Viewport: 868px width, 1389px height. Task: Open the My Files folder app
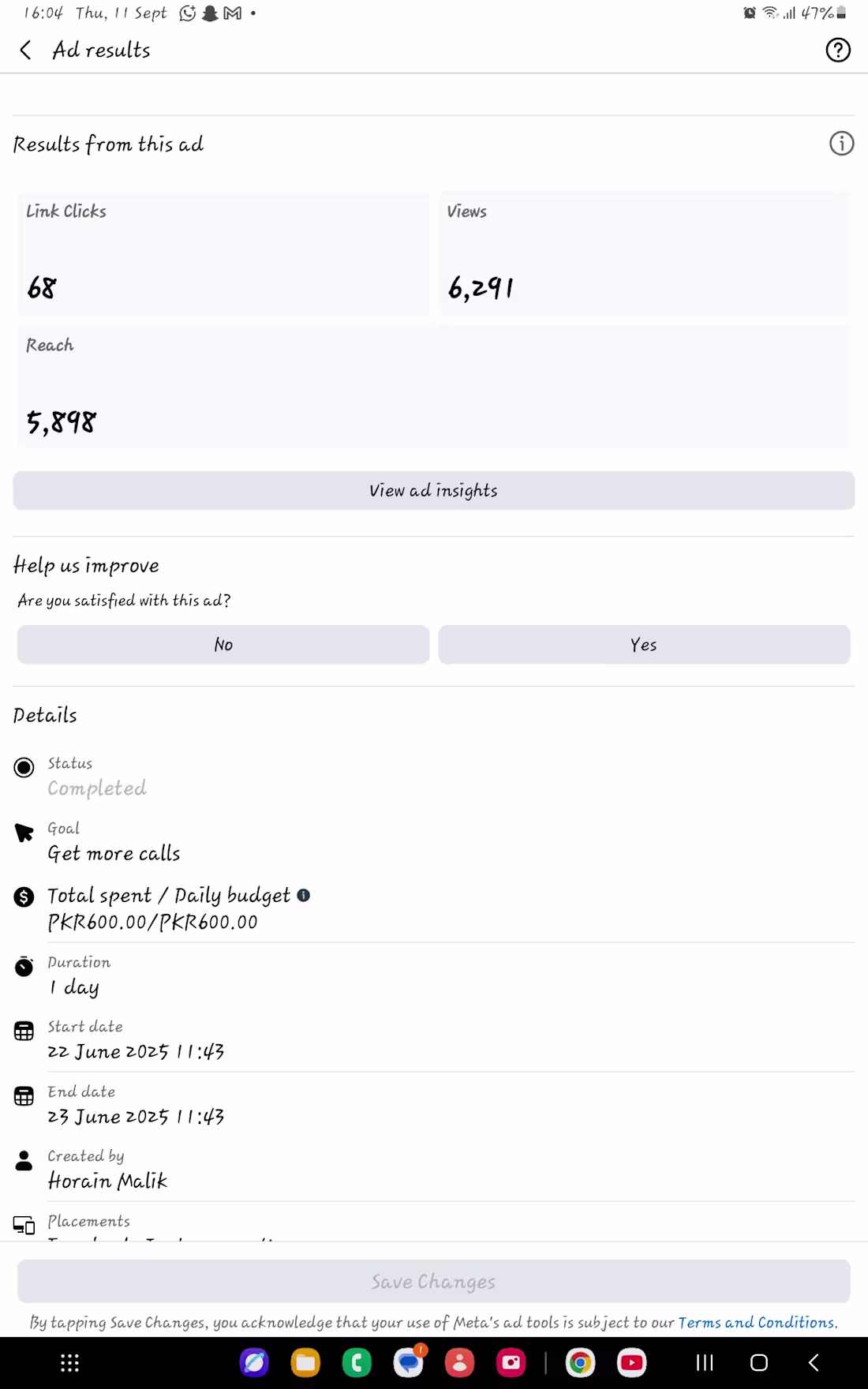click(305, 1363)
